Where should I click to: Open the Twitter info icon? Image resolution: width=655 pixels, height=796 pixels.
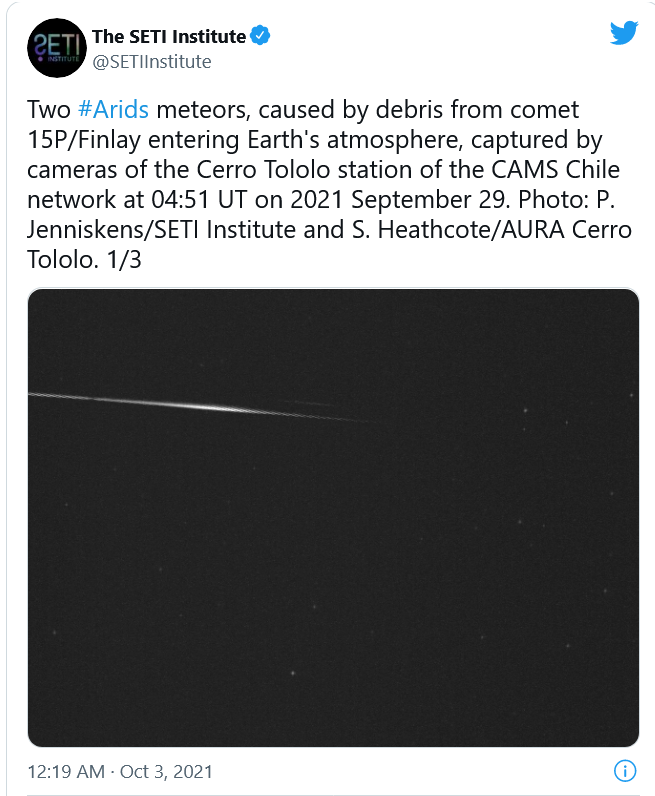pyautogui.click(x=624, y=771)
